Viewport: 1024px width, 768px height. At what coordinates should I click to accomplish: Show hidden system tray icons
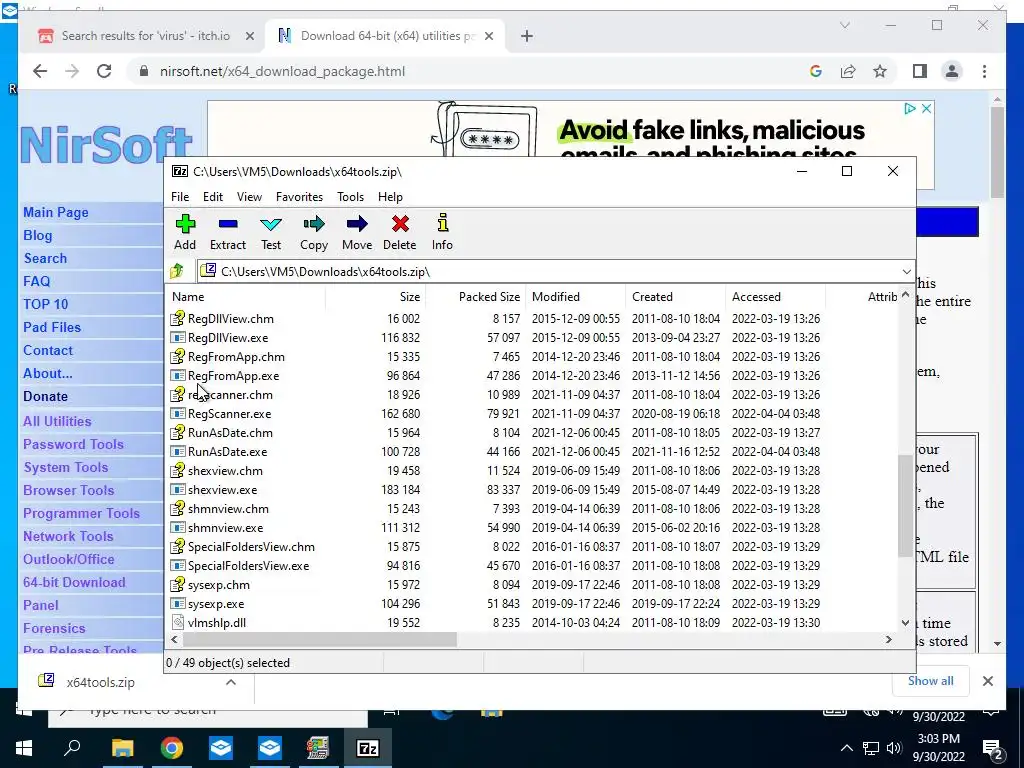click(846, 748)
